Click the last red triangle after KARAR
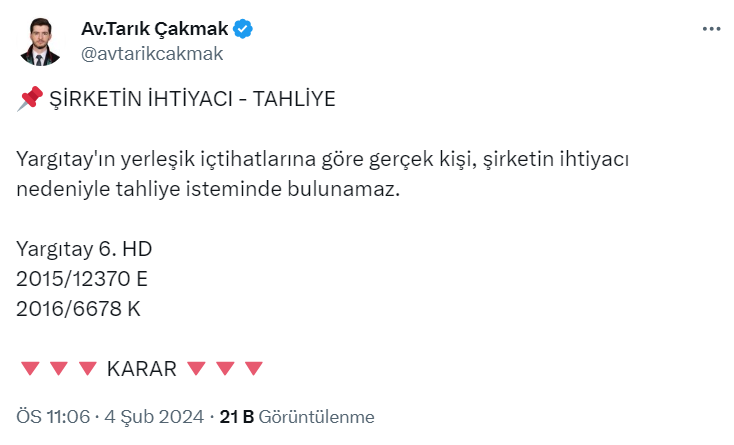The width and height of the screenshot is (734, 445). (x=254, y=369)
